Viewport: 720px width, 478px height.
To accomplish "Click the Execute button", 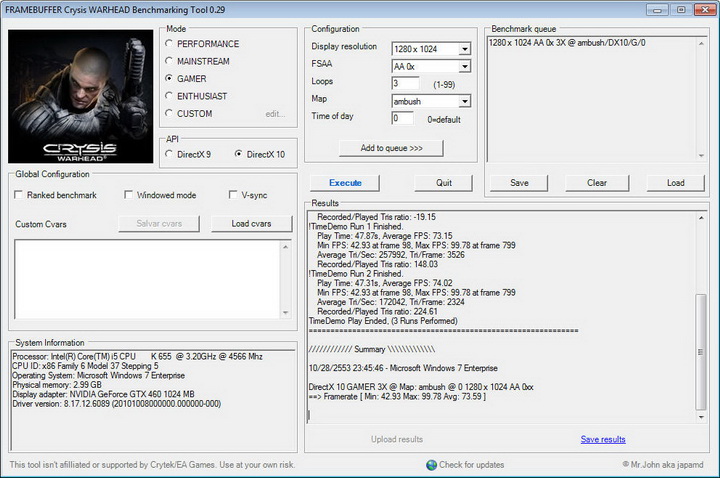I will point(345,183).
